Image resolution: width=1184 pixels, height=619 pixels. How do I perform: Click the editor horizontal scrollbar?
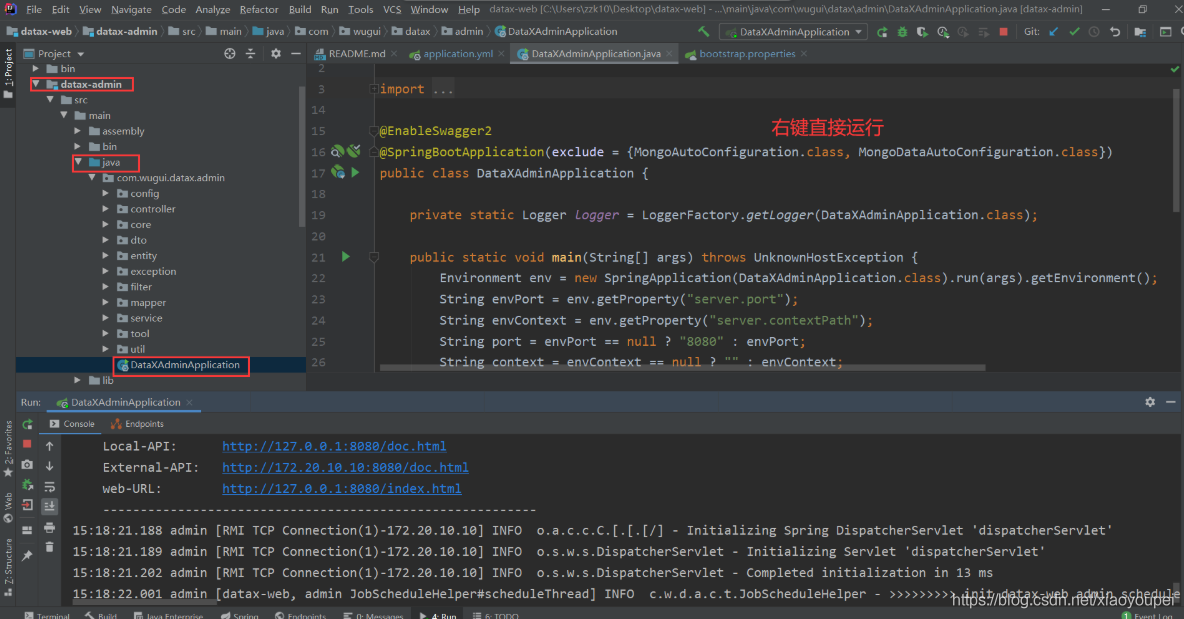[682, 368]
